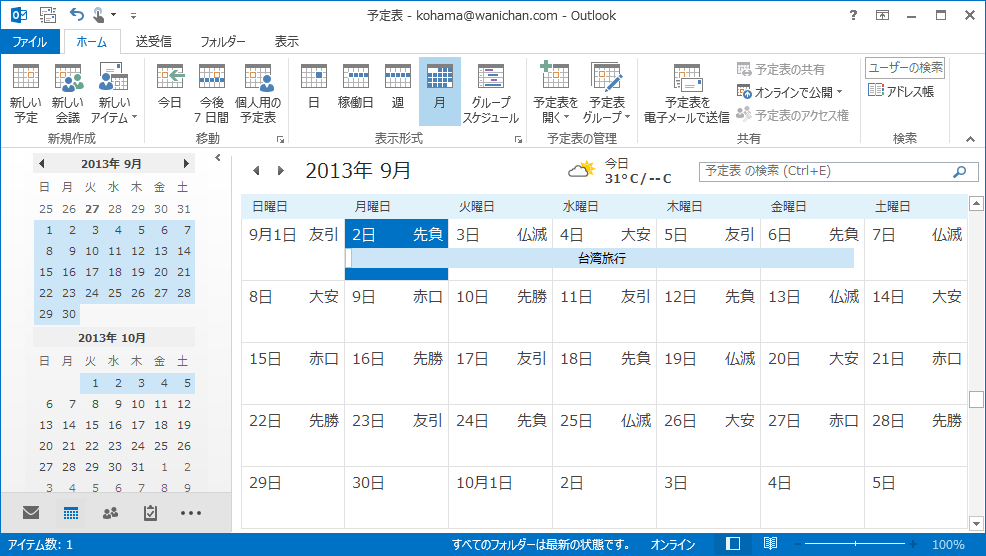Select the 25日 仏滅 day cell
This screenshot has height=556, width=986.
[604, 435]
